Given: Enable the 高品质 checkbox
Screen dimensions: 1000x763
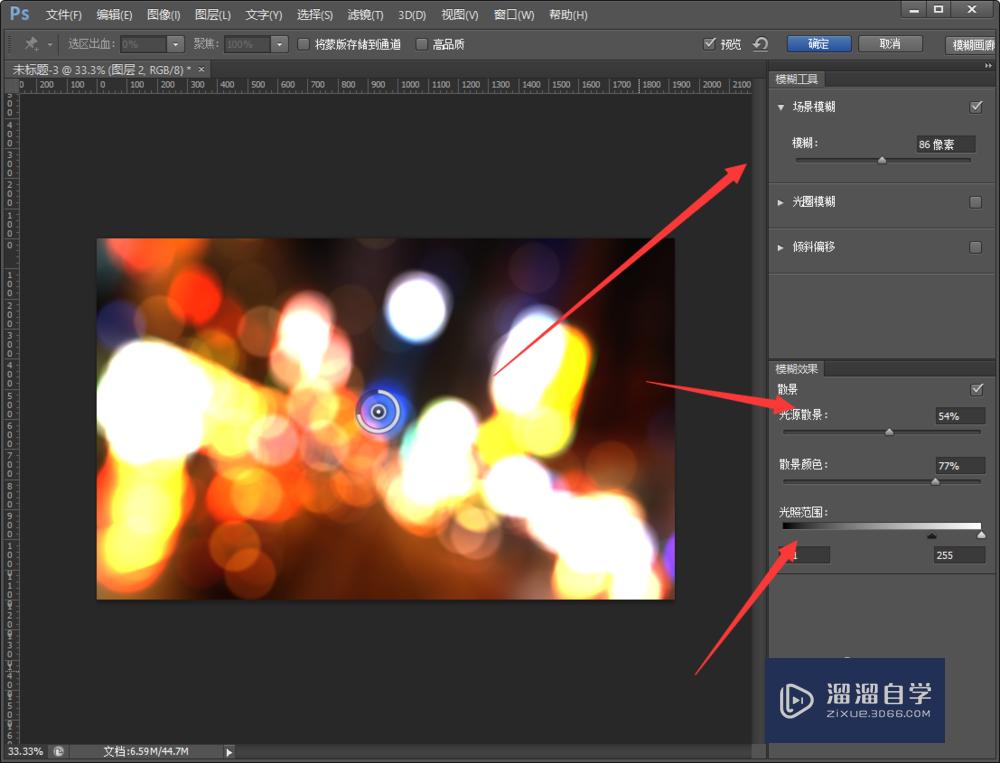Looking at the screenshot, I should [x=421, y=44].
